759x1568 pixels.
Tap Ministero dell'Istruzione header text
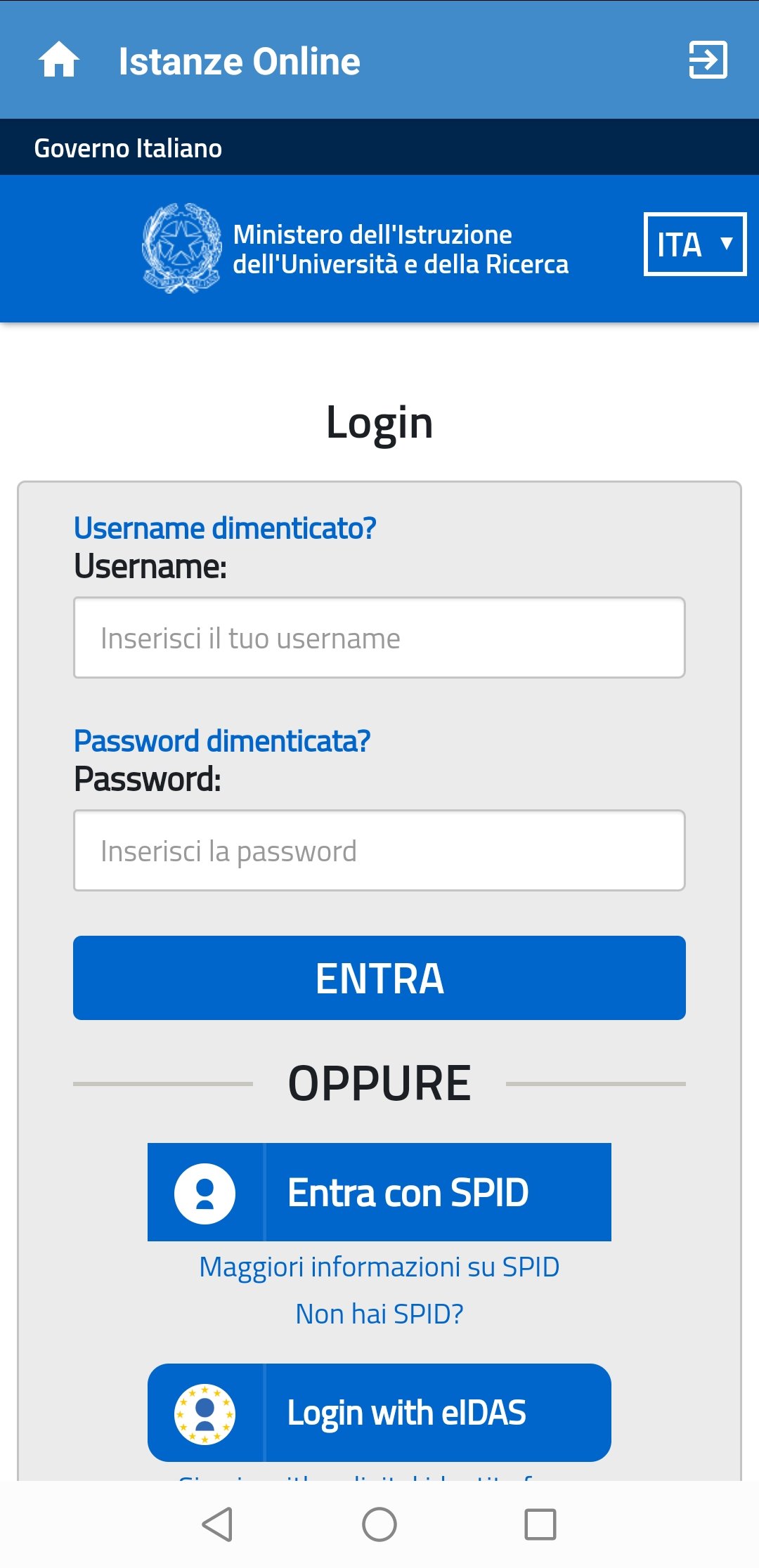tap(401, 249)
